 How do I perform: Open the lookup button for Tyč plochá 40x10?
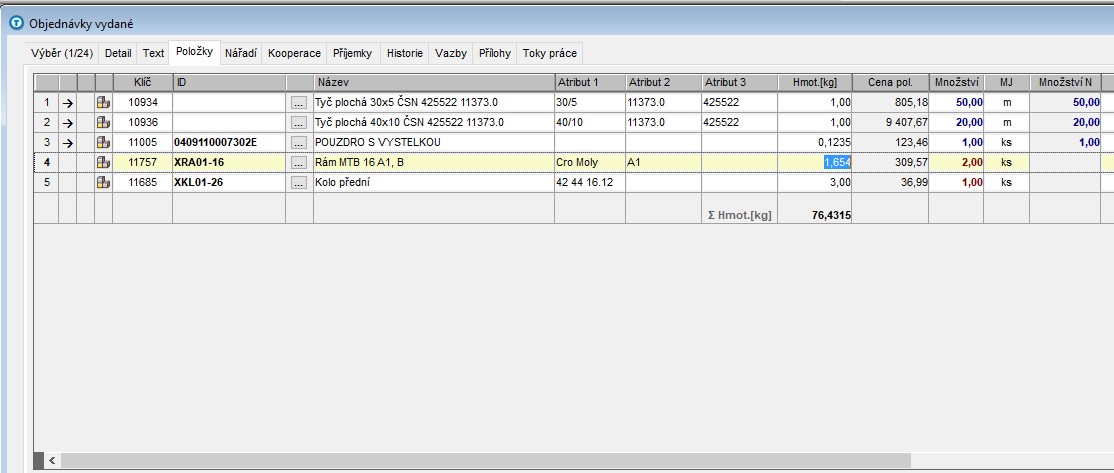point(299,123)
